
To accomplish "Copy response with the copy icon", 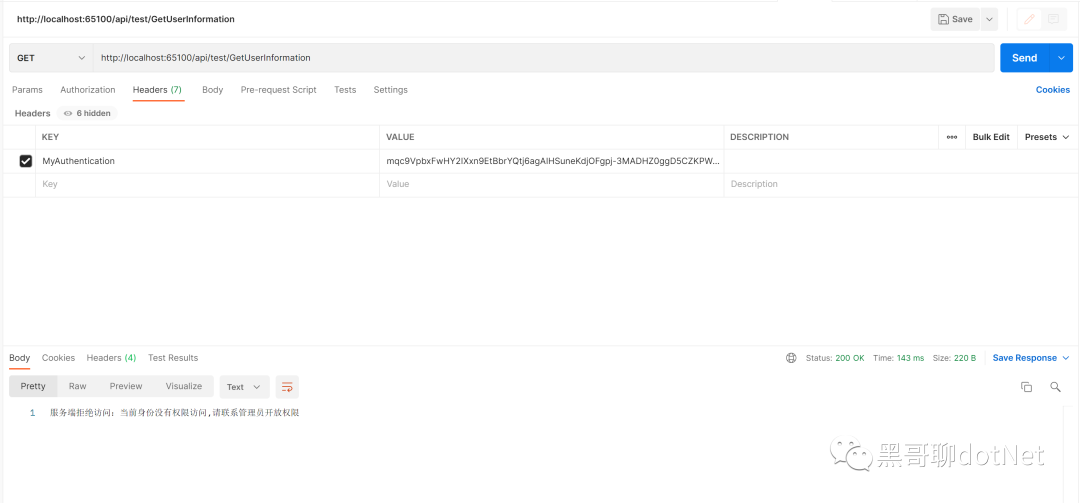I will [1026, 387].
